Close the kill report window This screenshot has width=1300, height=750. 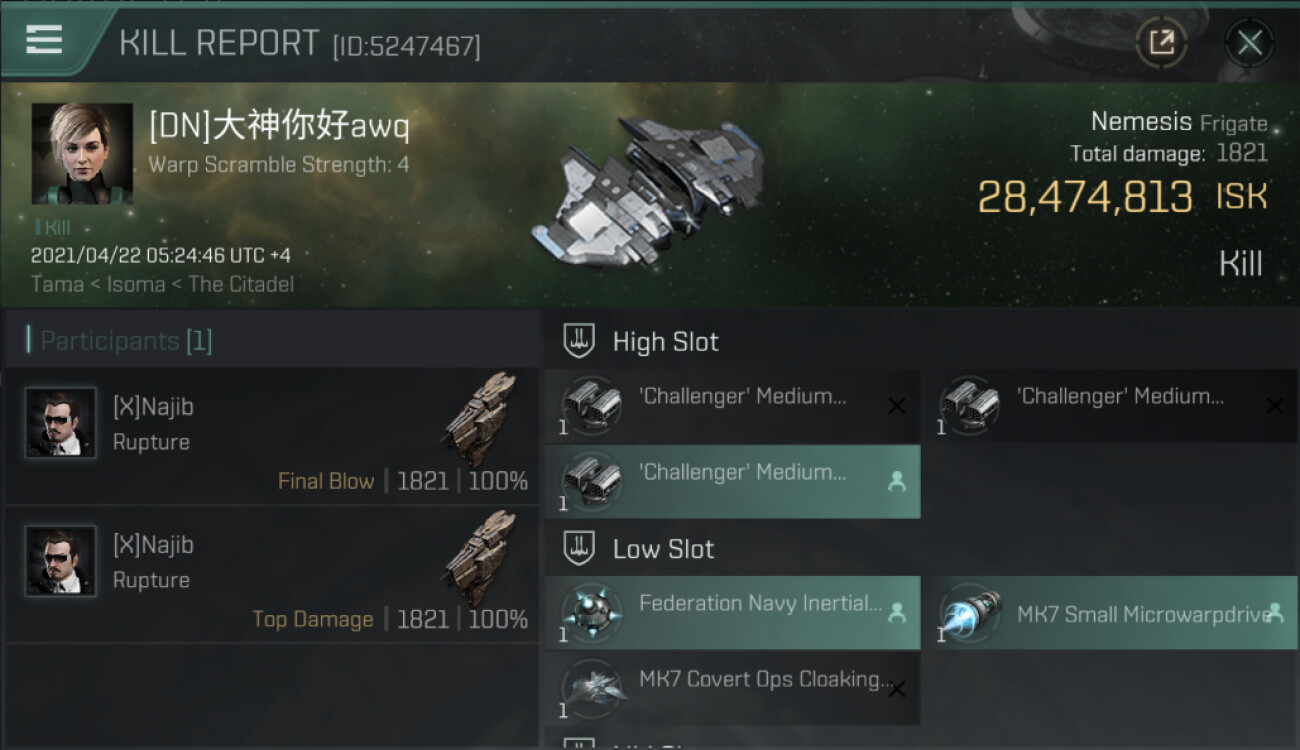pos(1249,43)
